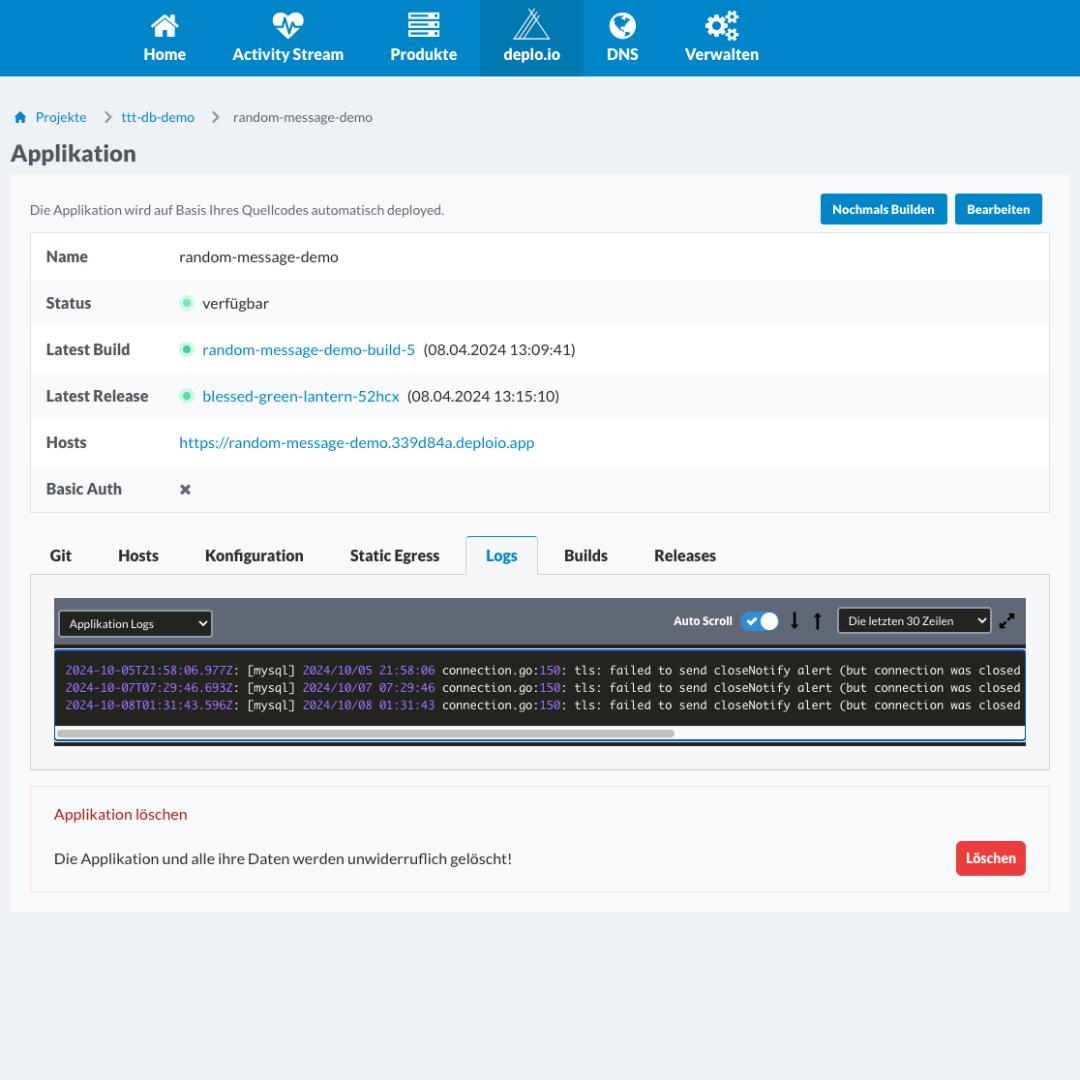Open the blessed-green-lantern-52hcx release link
Viewport: 1080px width, 1080px height.
(301, 396)
